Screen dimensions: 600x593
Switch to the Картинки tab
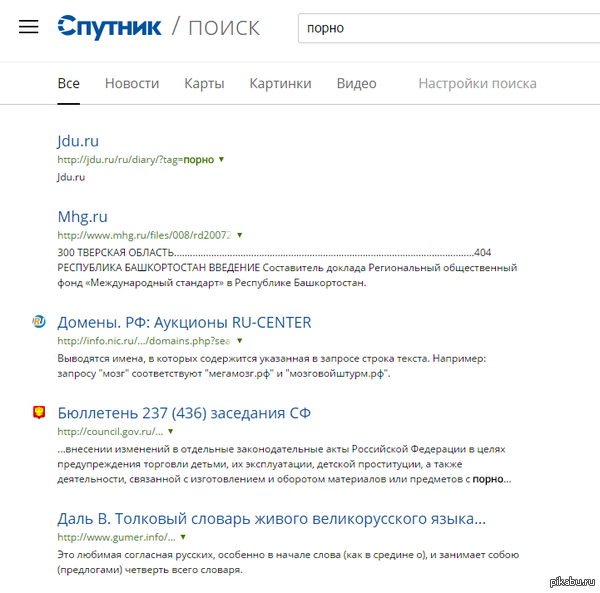point(280,83)
